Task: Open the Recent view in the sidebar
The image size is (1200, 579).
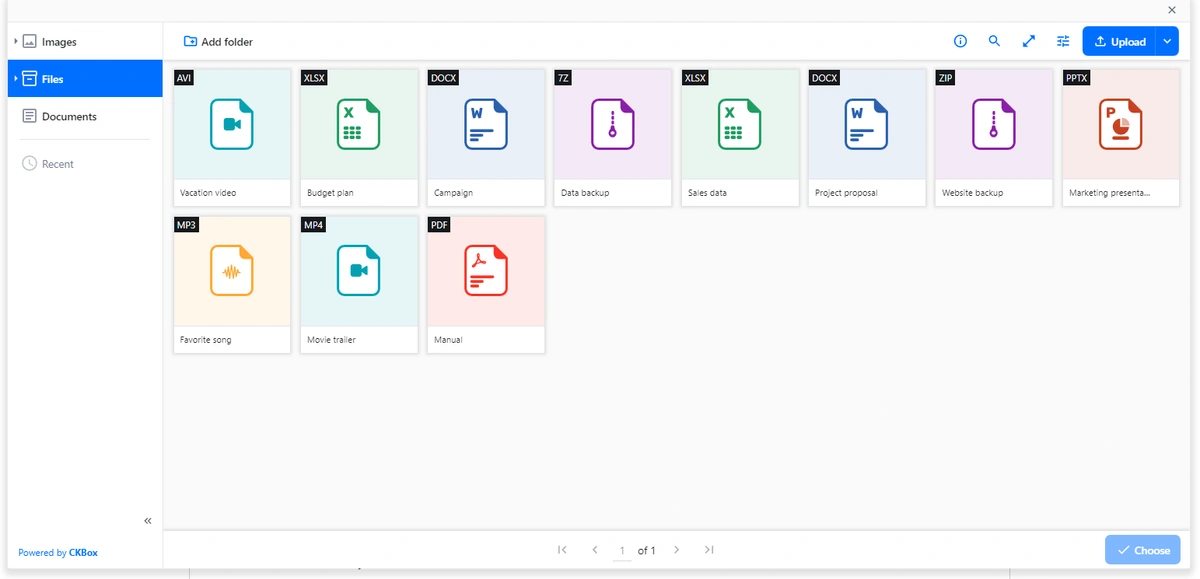Action: [57, 164]
